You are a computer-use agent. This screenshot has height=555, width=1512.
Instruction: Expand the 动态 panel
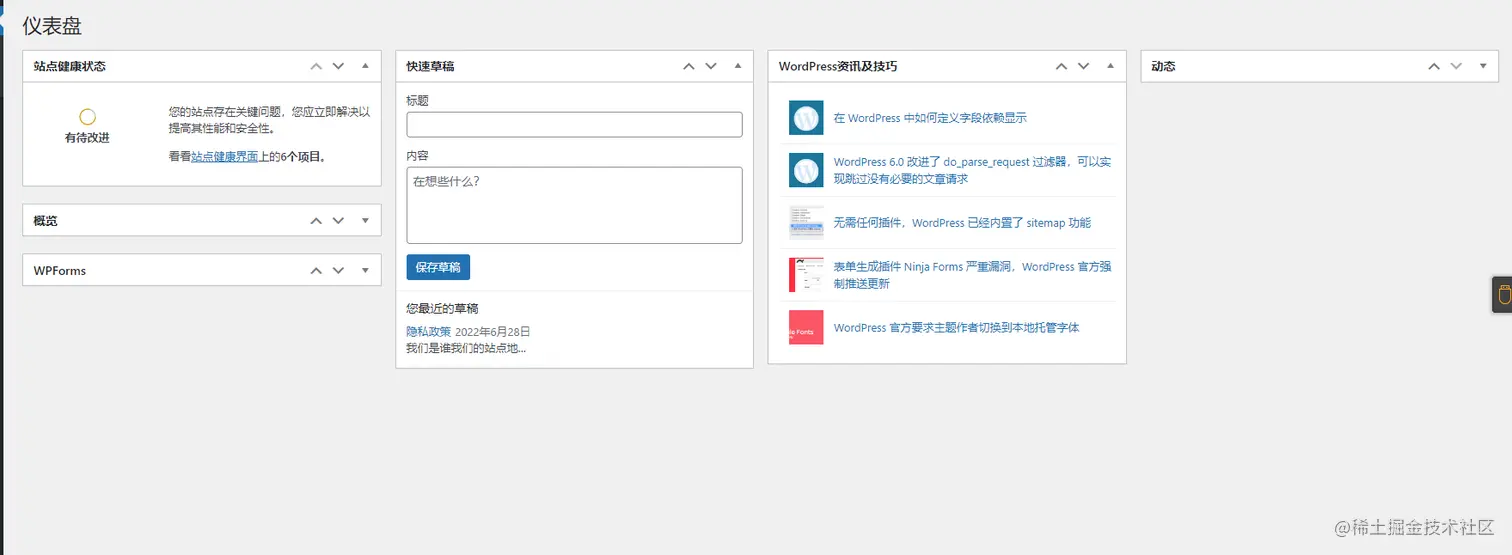(x=1483, y=66)
